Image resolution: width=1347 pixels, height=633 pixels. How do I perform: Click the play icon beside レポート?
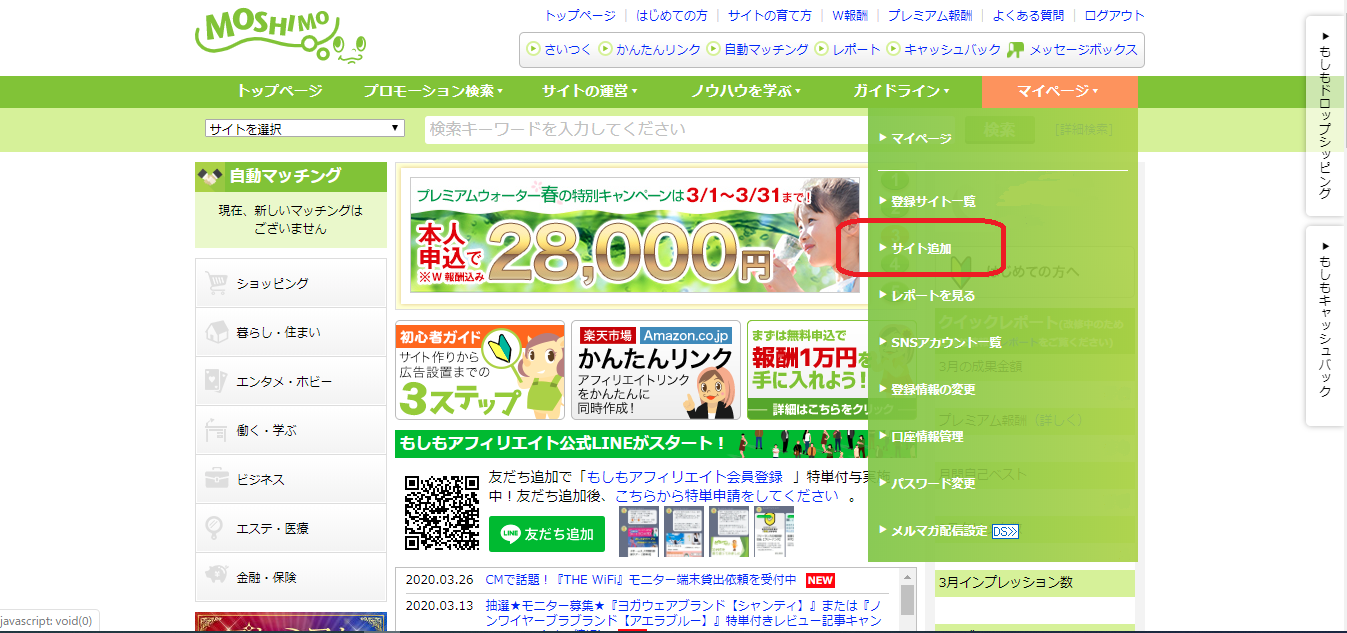pos(821,49)
